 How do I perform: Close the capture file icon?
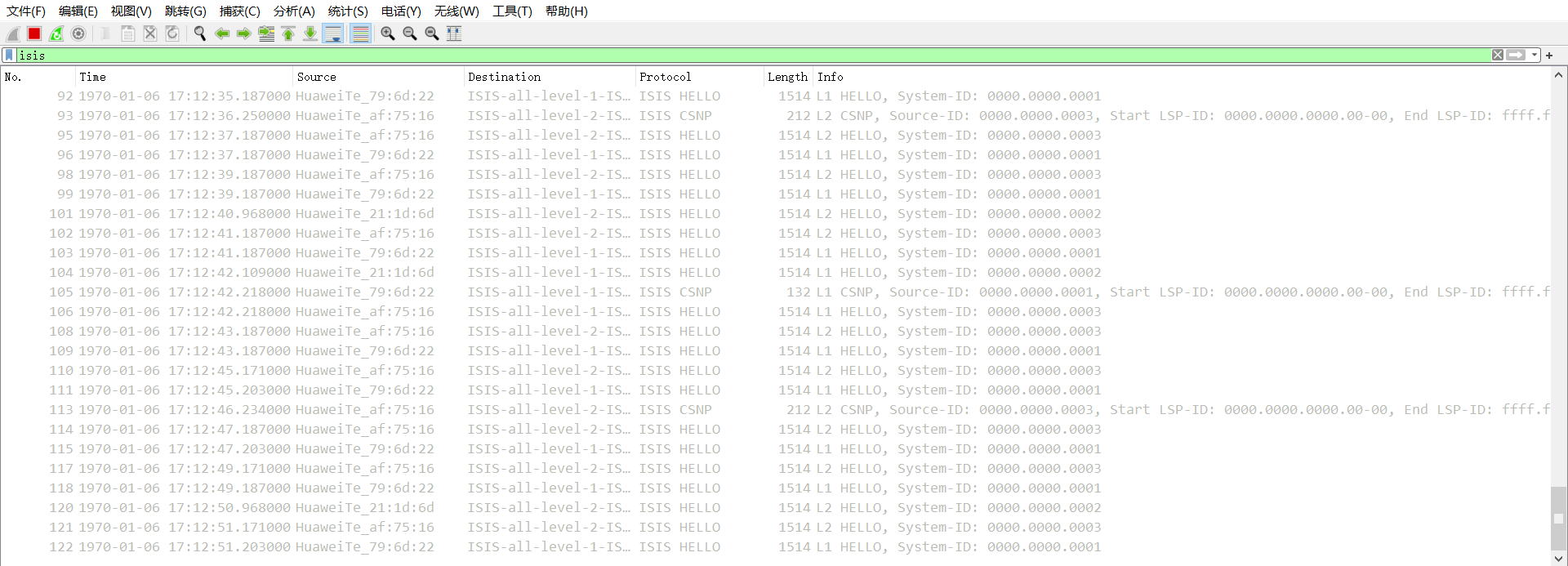pos(150,33)
